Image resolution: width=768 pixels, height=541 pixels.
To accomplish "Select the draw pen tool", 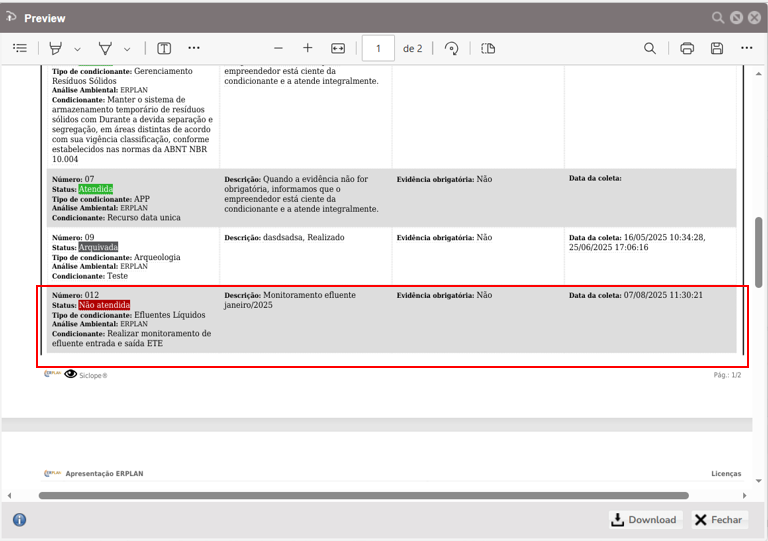I will pyautogui.click(x=105, y=48).
